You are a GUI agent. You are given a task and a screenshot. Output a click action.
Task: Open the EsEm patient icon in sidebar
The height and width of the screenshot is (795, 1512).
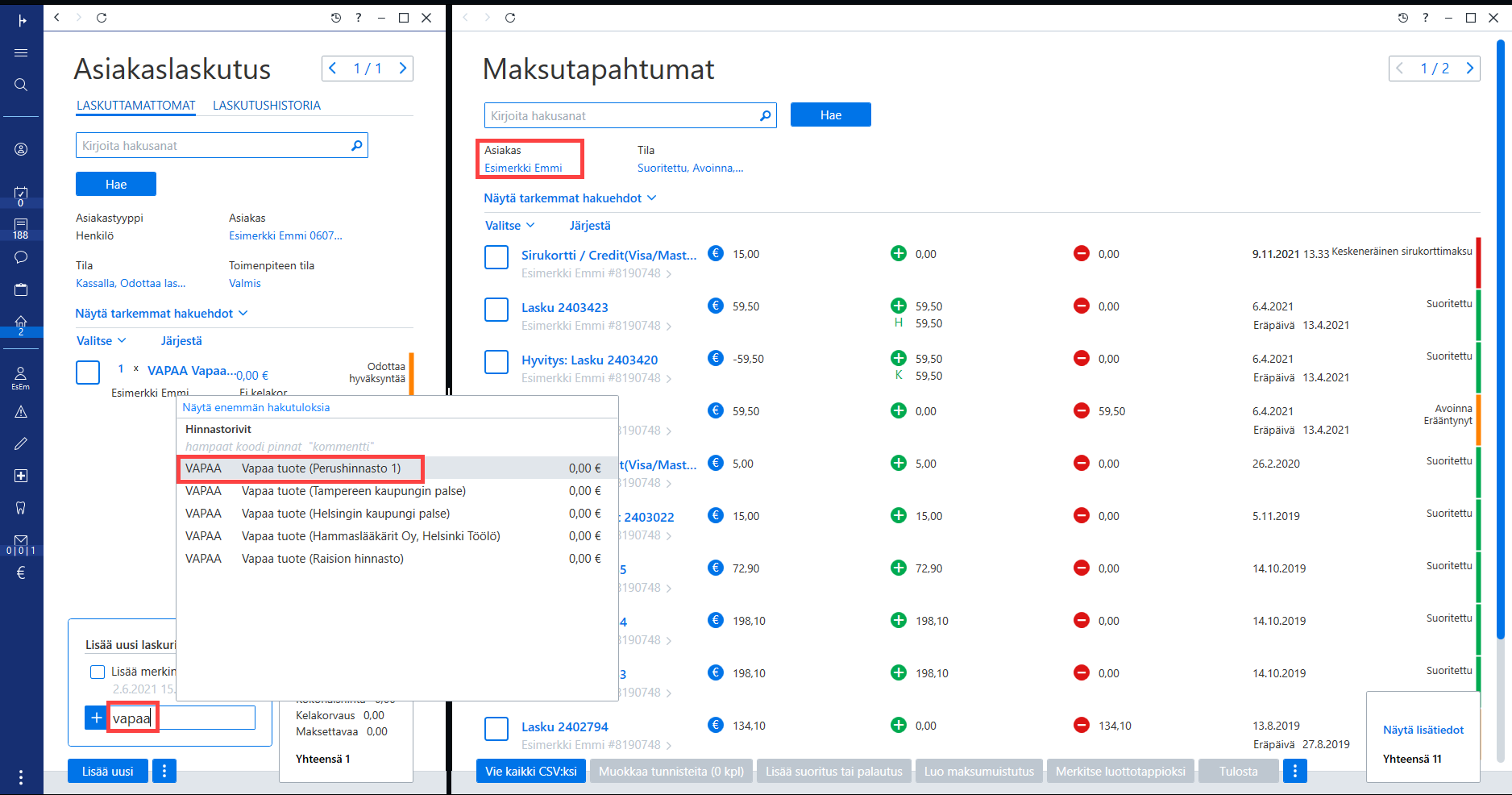[21, 377]
